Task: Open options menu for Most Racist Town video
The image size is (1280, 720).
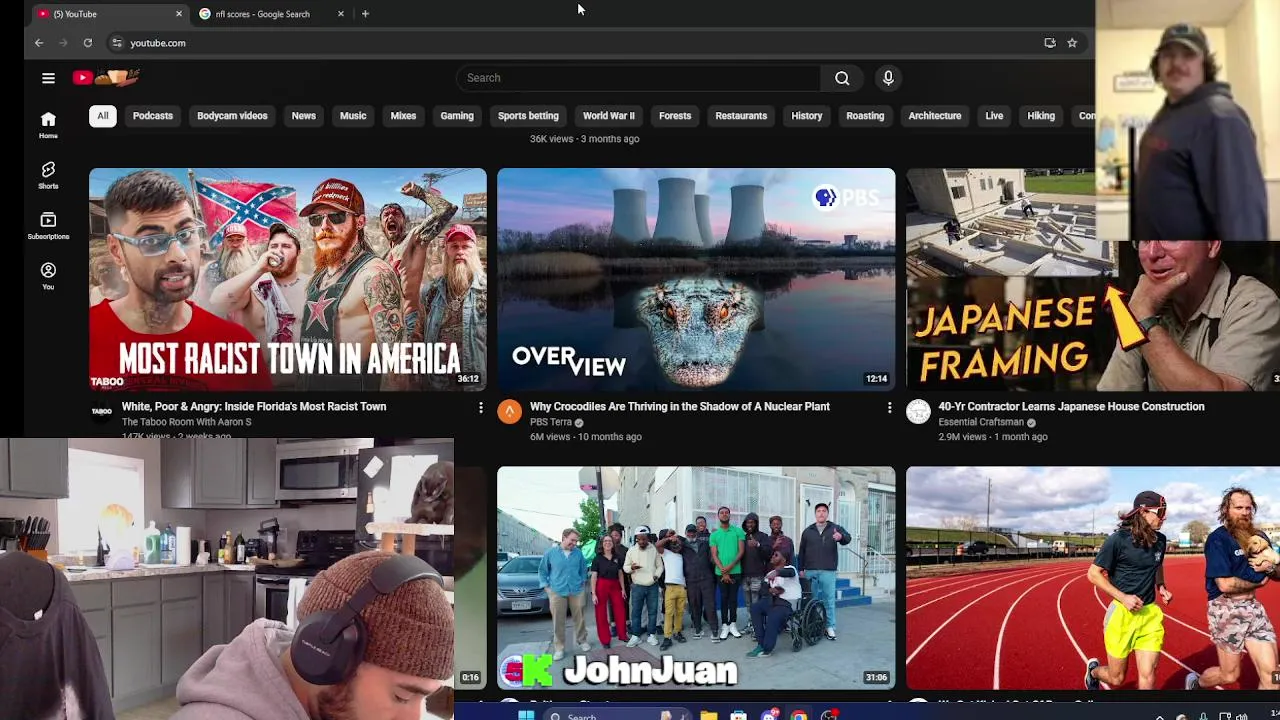Action: pos(481,408)
